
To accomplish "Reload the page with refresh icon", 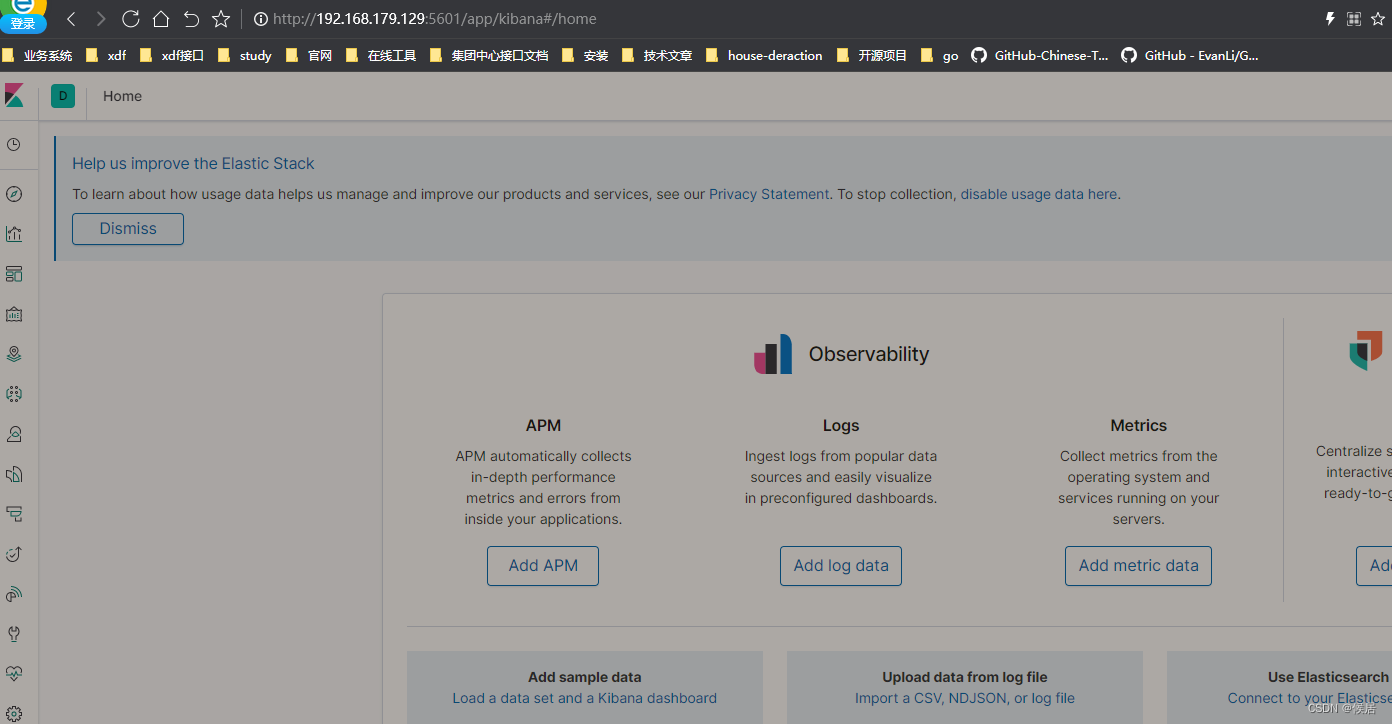I will point(131,19).
